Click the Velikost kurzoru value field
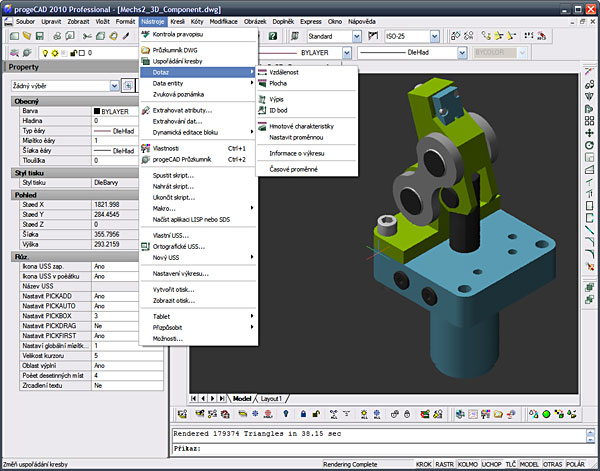 pos(127,356)
